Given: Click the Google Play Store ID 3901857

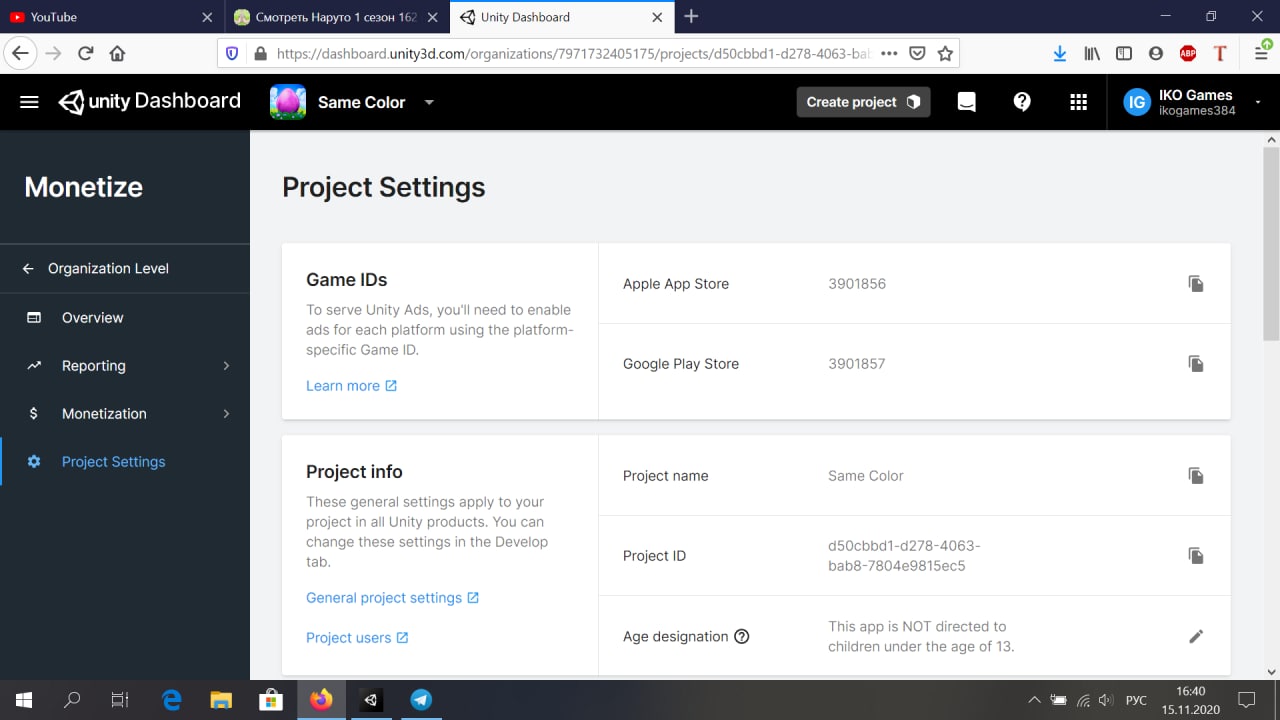Looking at the screenshot, I should (857, 364).
